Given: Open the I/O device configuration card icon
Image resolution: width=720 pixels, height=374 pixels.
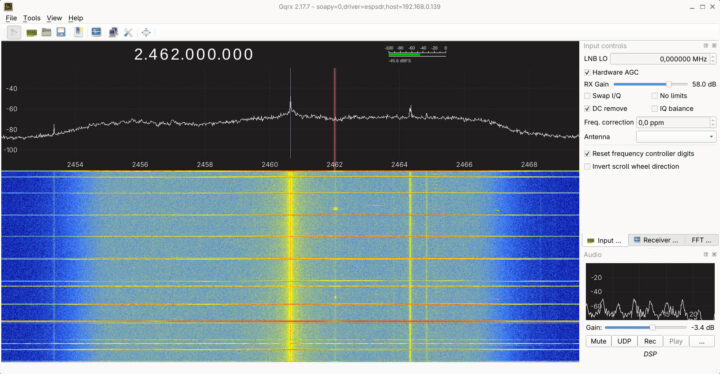Looking at the screenshot, I should 31,33.
